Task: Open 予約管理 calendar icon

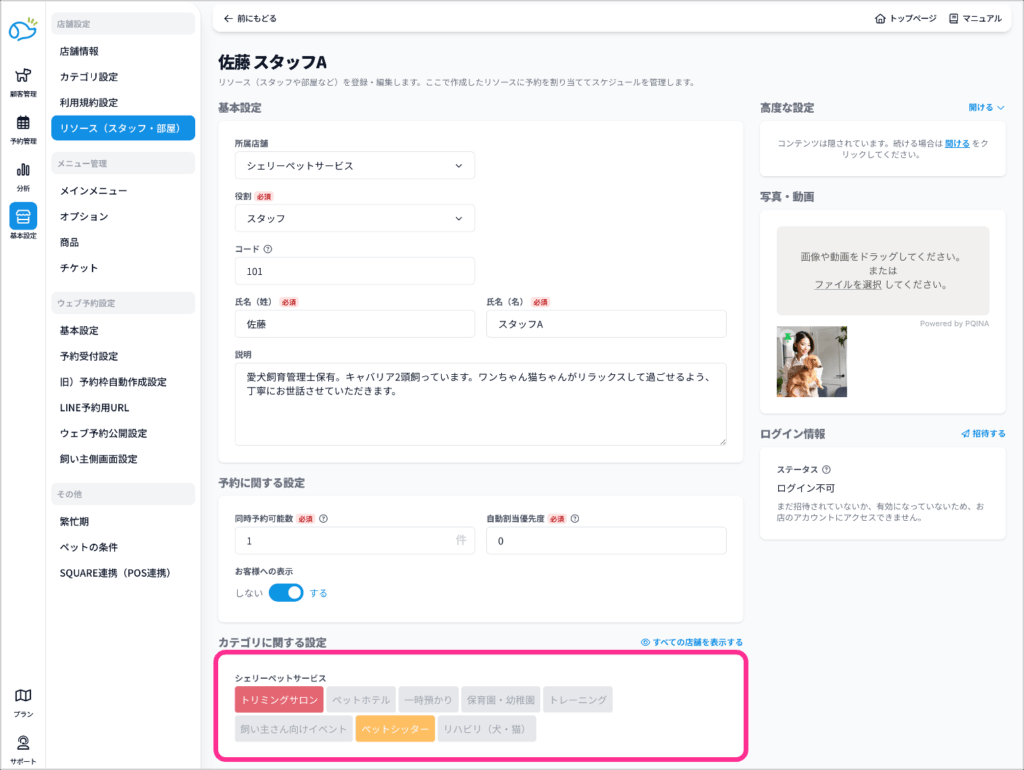Action: pyautogui.click(x=22, y=127)
